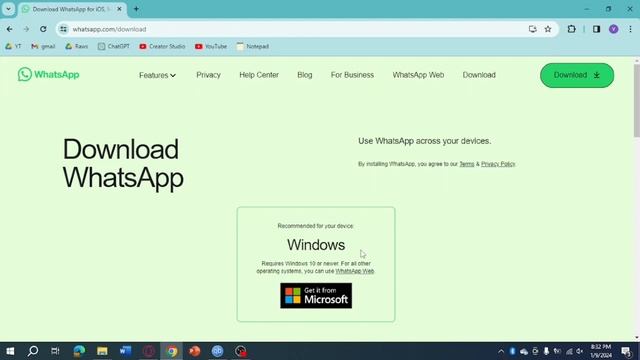Open the notification center icon
640x360 pixels.
(626, 351)
